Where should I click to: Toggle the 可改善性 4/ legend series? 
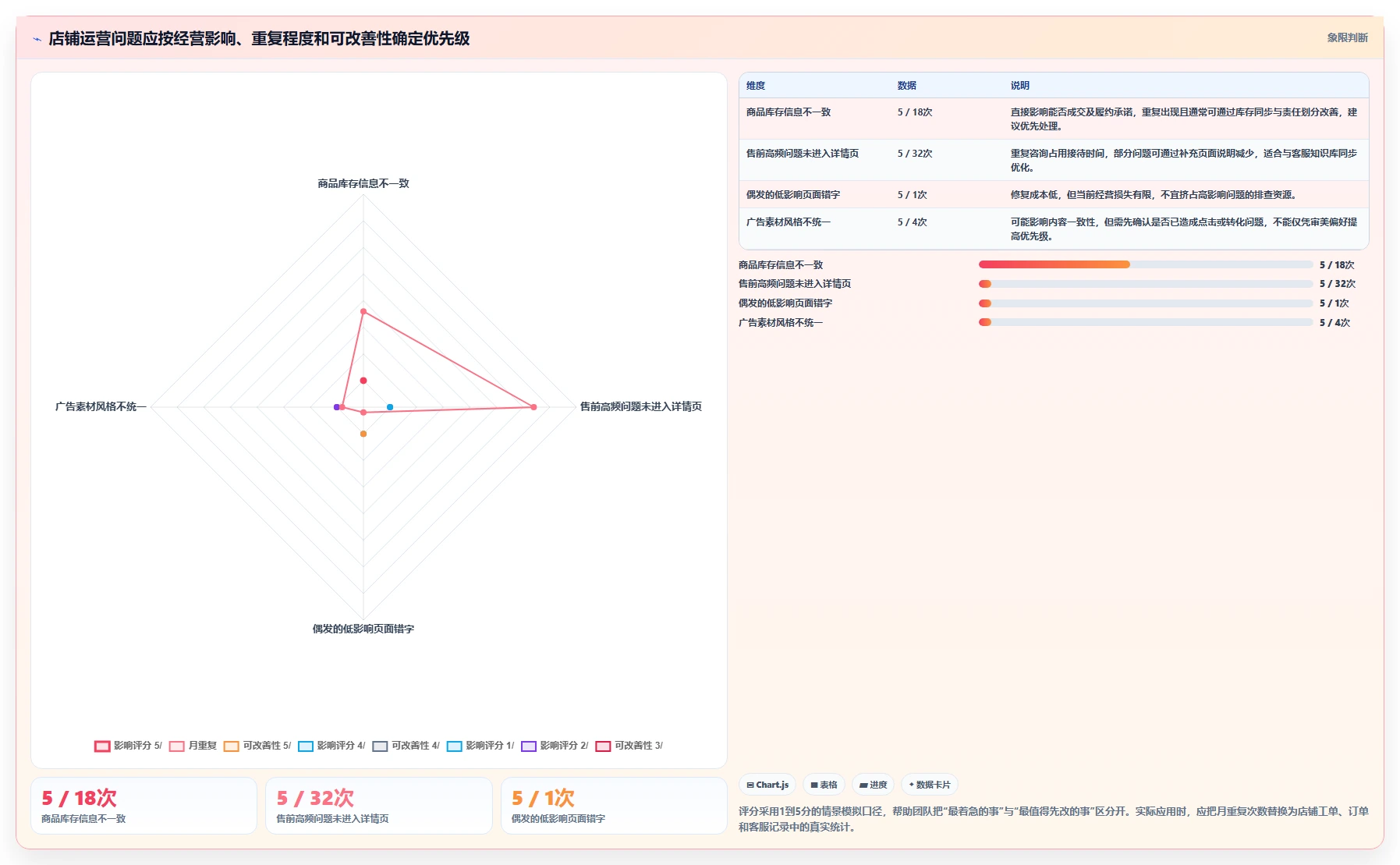pos(406,746)
